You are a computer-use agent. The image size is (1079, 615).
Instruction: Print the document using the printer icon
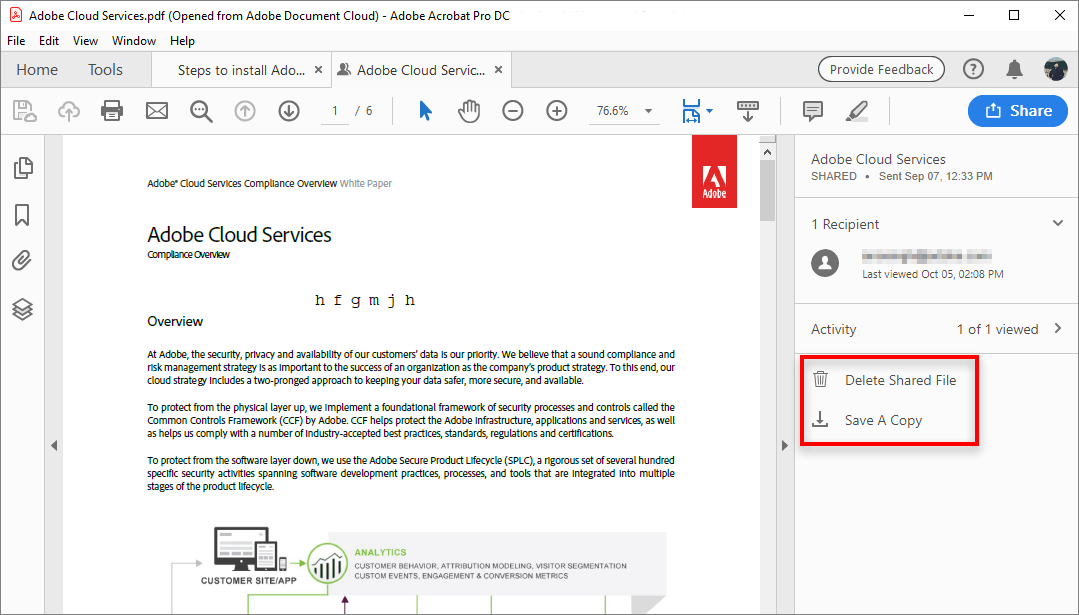coord(111,111)
